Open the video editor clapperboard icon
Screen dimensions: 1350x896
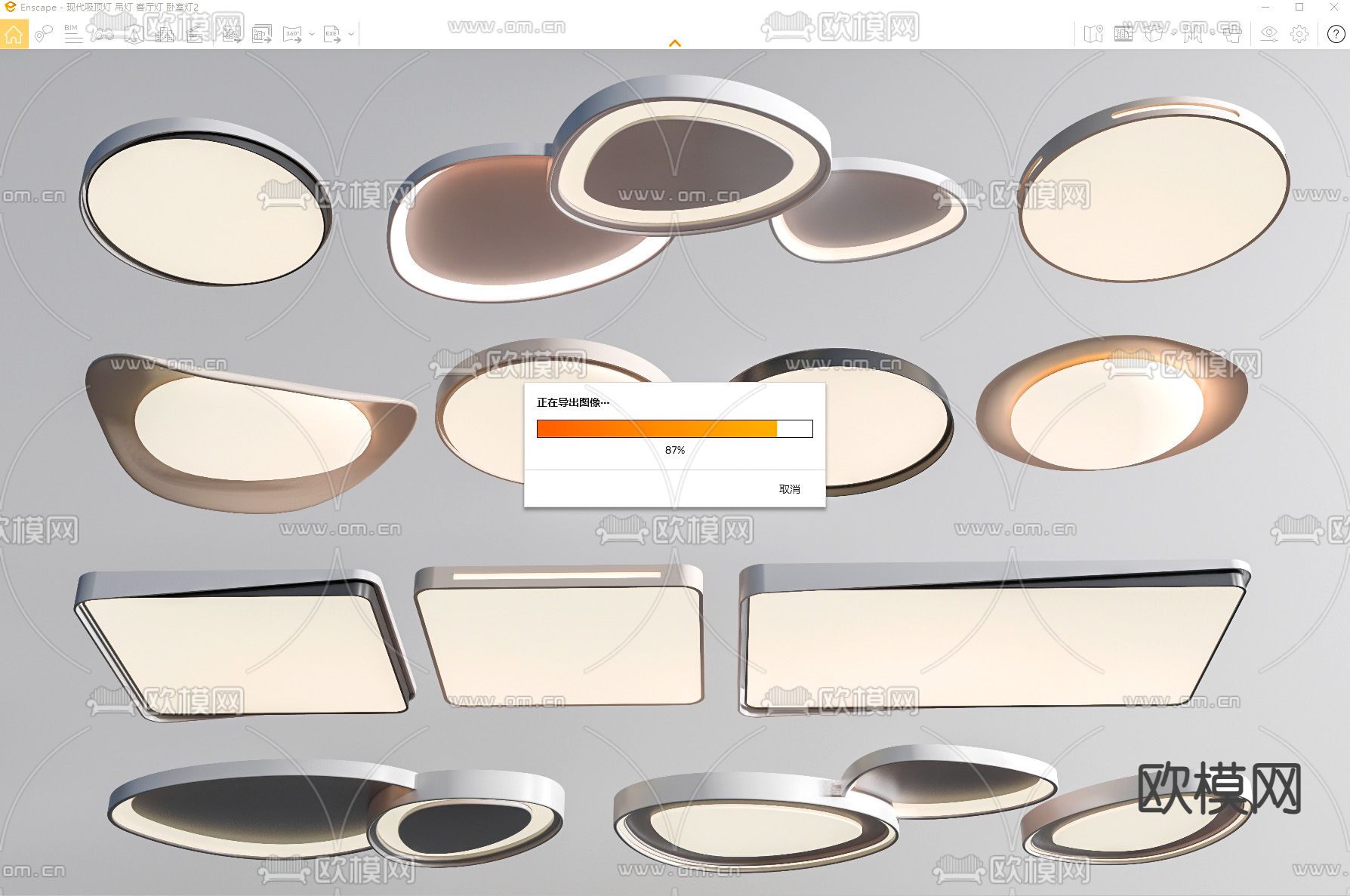[x=194, y=34]
